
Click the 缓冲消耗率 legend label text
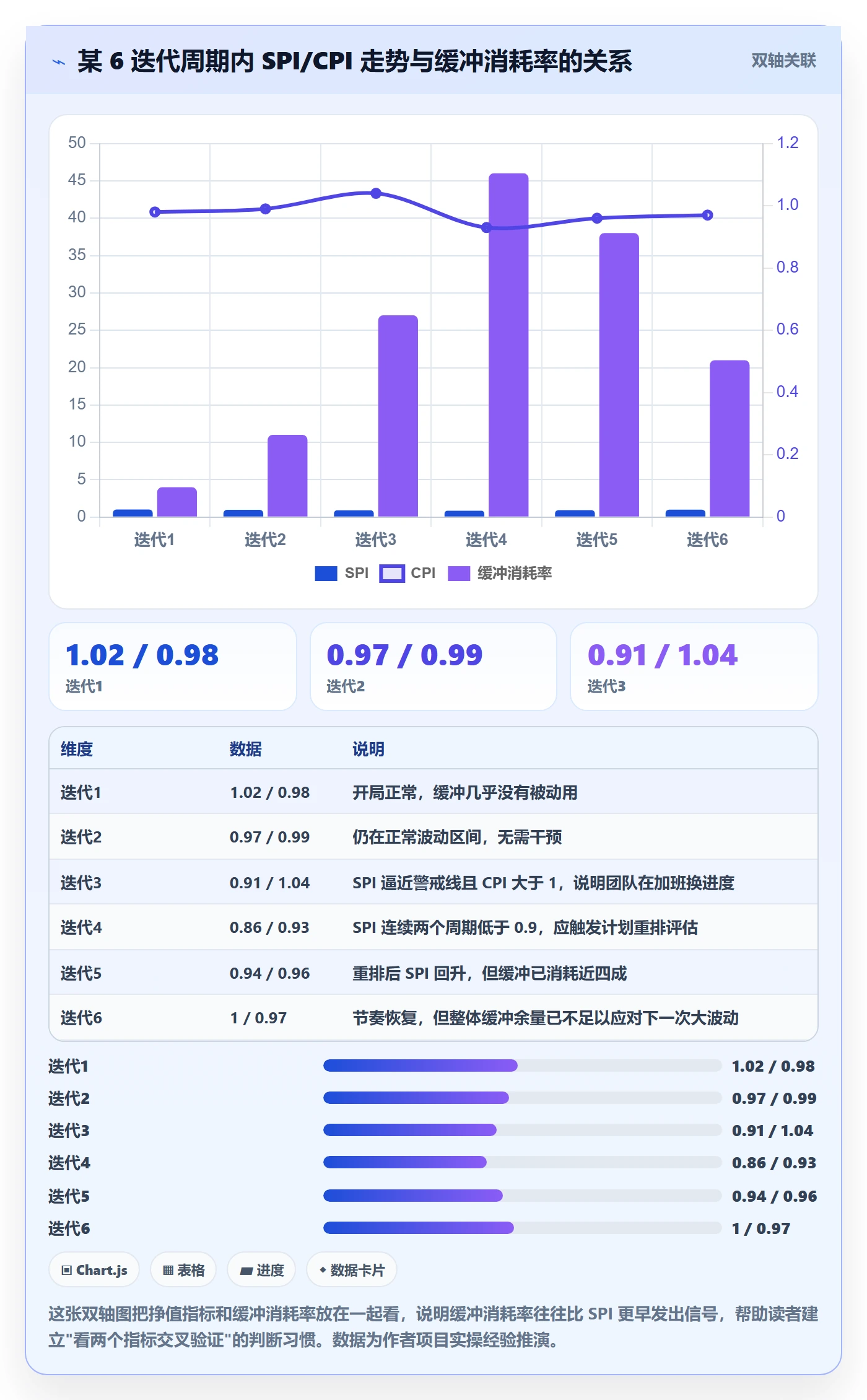pyautogui.click(x=515, y=573)
